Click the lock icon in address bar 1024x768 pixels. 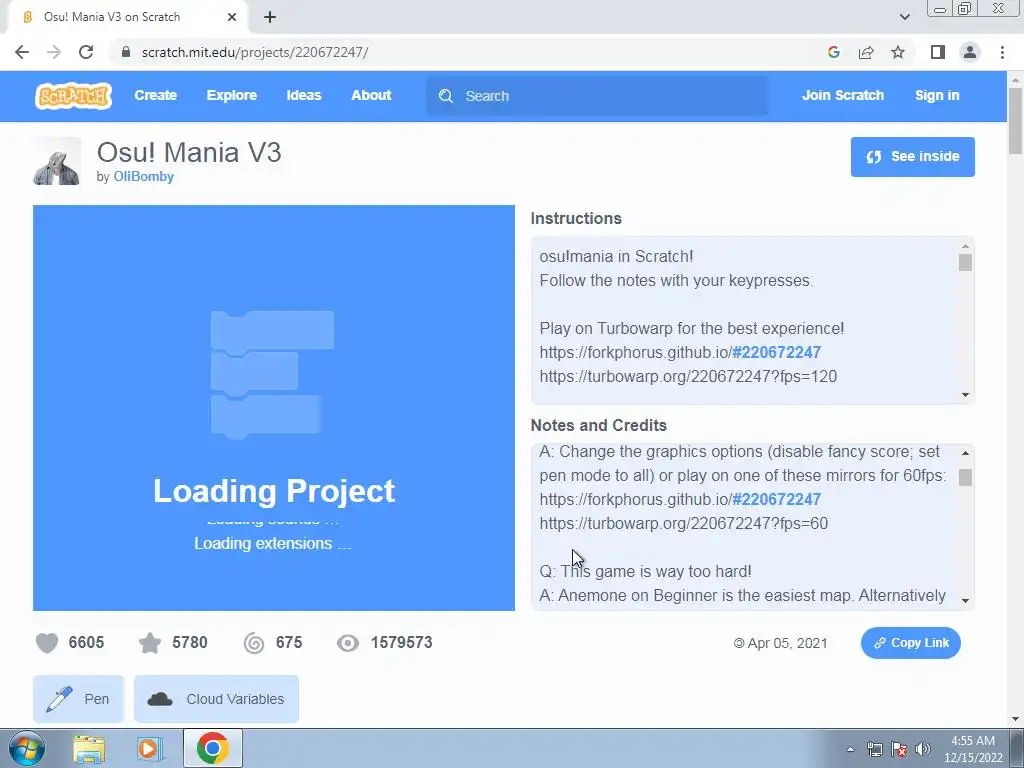tap(126, 52)
